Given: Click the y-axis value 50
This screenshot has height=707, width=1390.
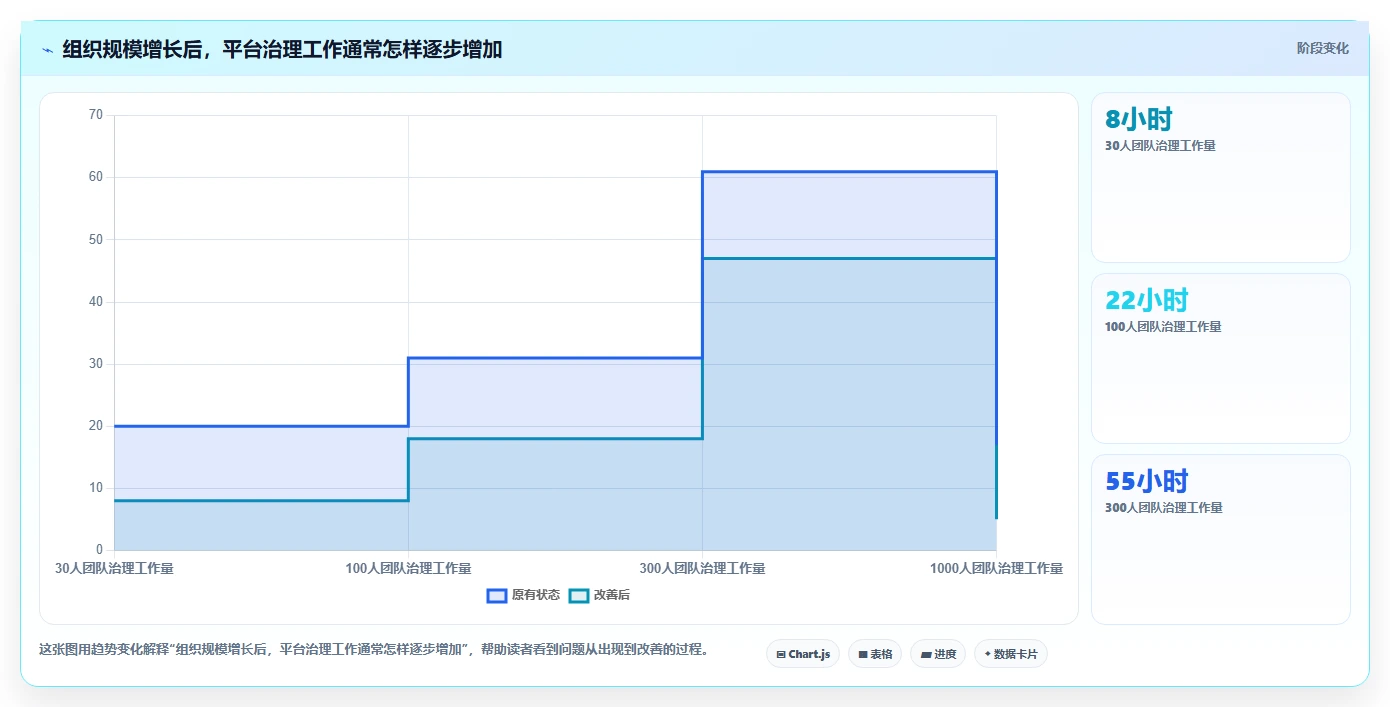Looking at the screenshot, I should (x=96, y=239).
